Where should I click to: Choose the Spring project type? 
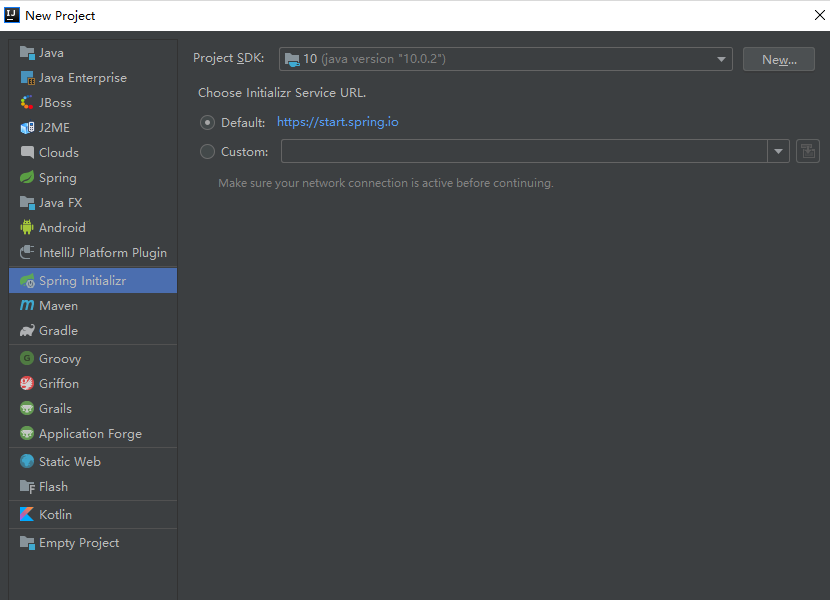click(x=93, y=177)
